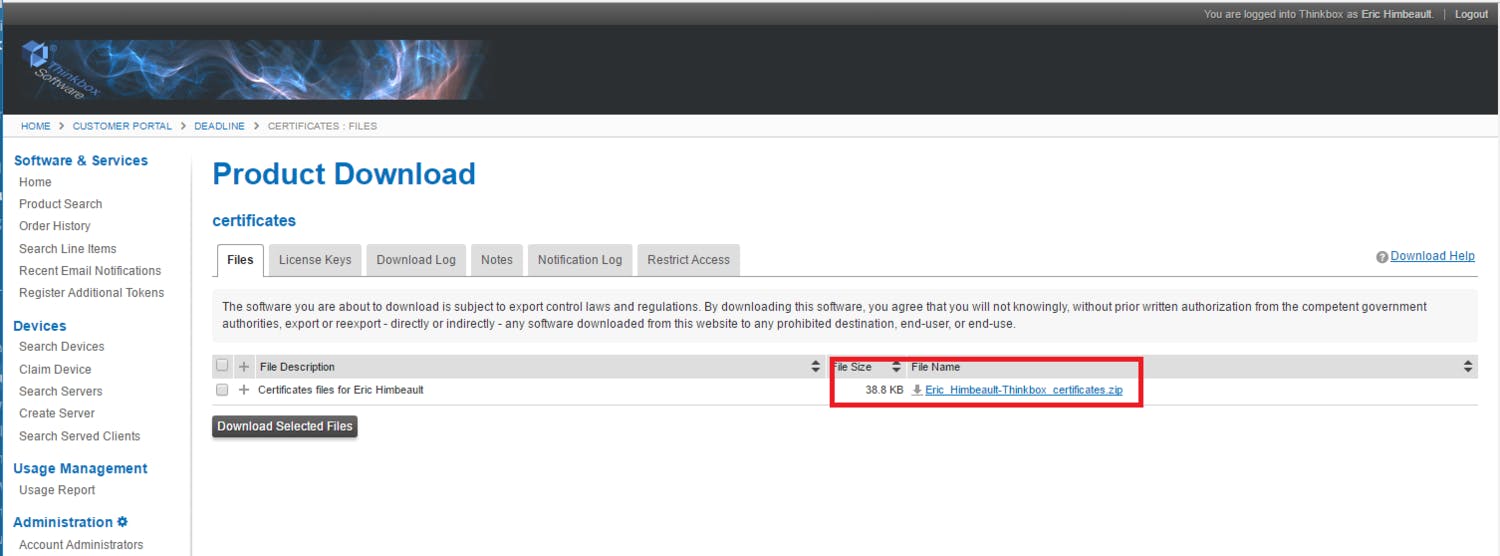Open Search Served Clients in the sidebar

[80, 436]
